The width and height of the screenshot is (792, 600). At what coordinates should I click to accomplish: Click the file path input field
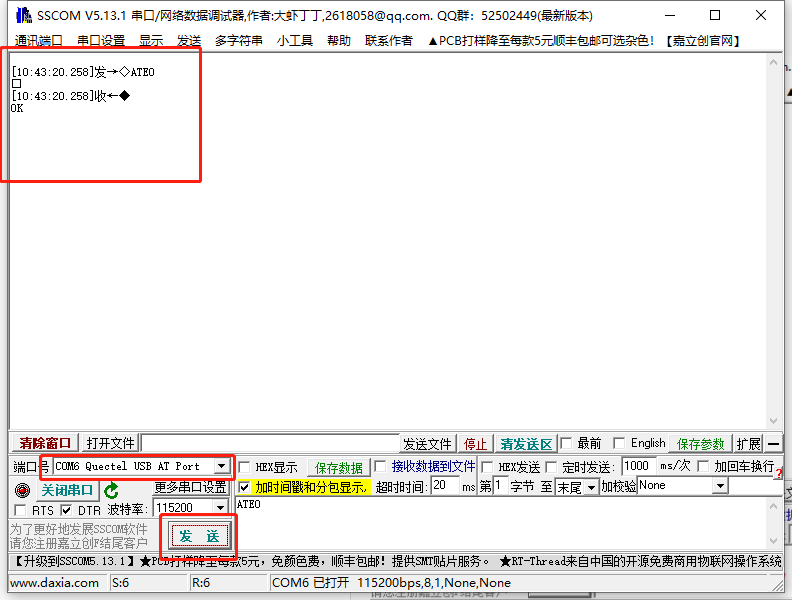coord(270,443)
